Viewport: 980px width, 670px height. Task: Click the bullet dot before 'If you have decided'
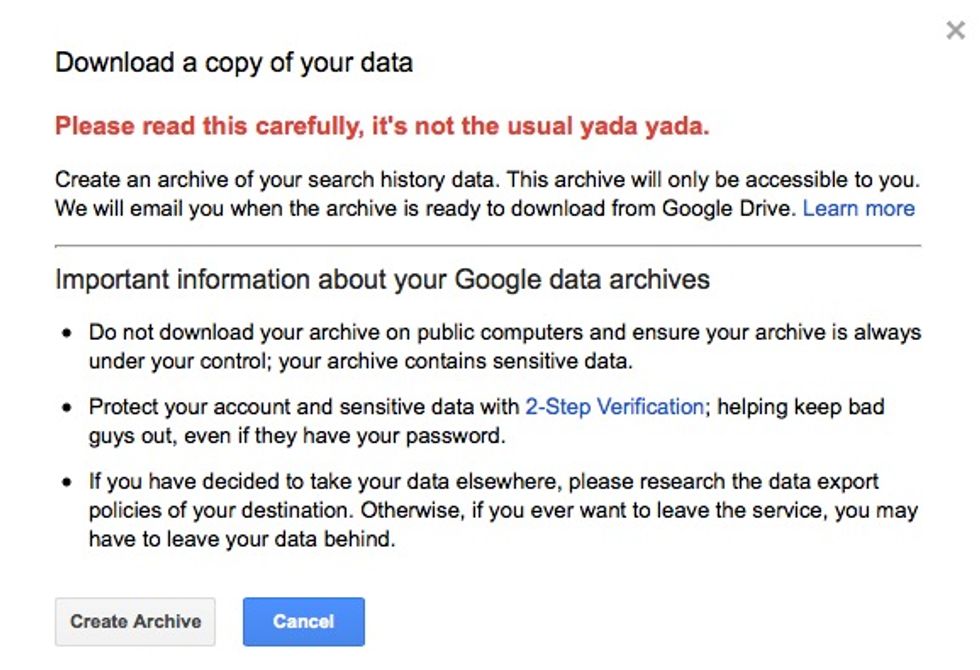pos(67,483)
